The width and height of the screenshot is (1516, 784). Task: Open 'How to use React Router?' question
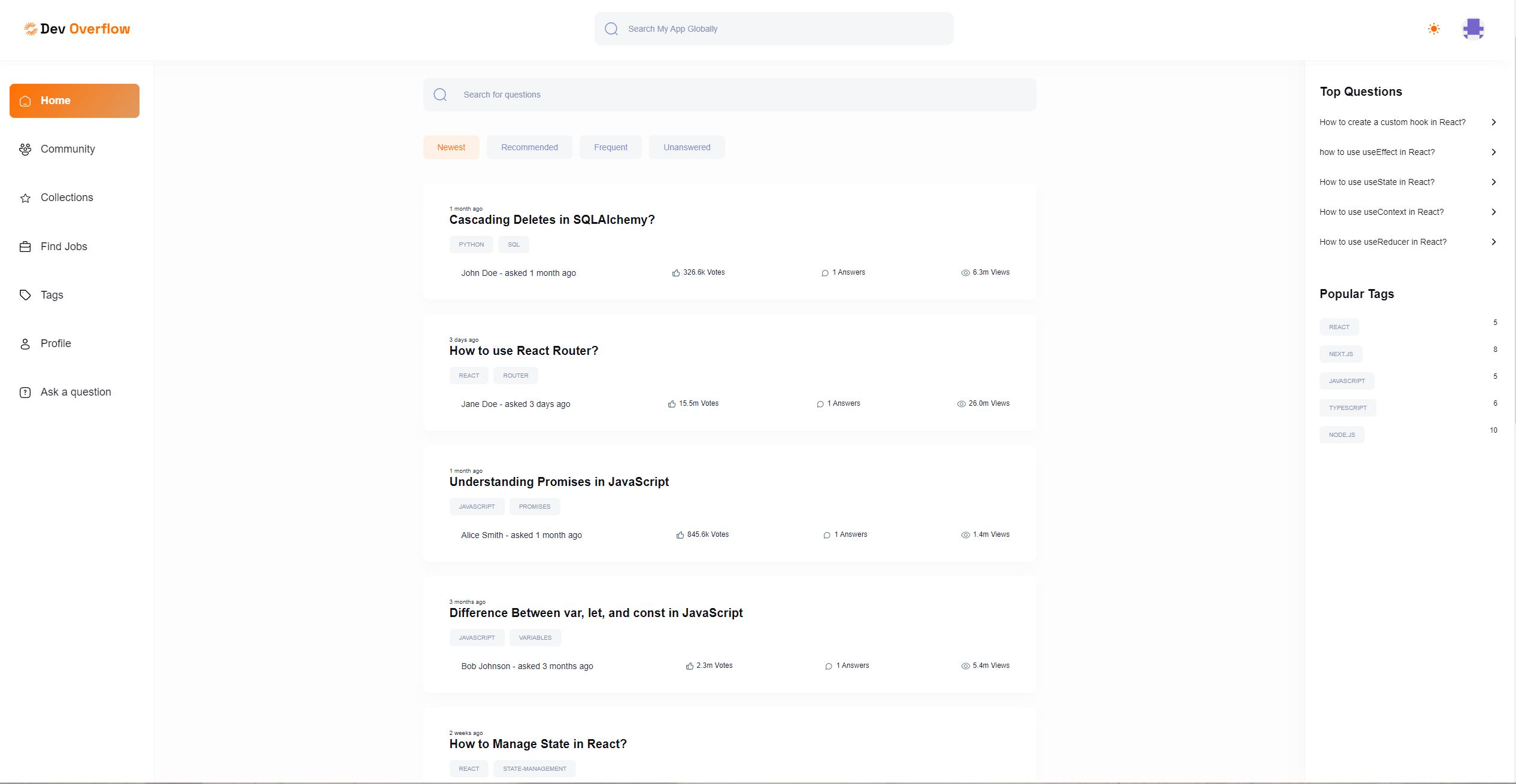(x=523, y=351)
